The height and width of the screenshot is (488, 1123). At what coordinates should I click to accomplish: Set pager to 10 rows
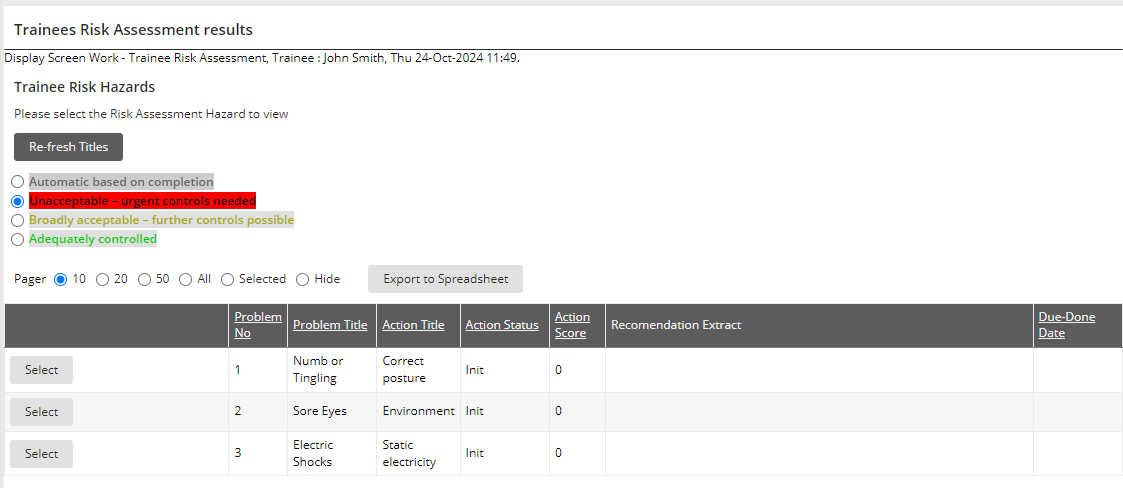click(x=61, y=280)
